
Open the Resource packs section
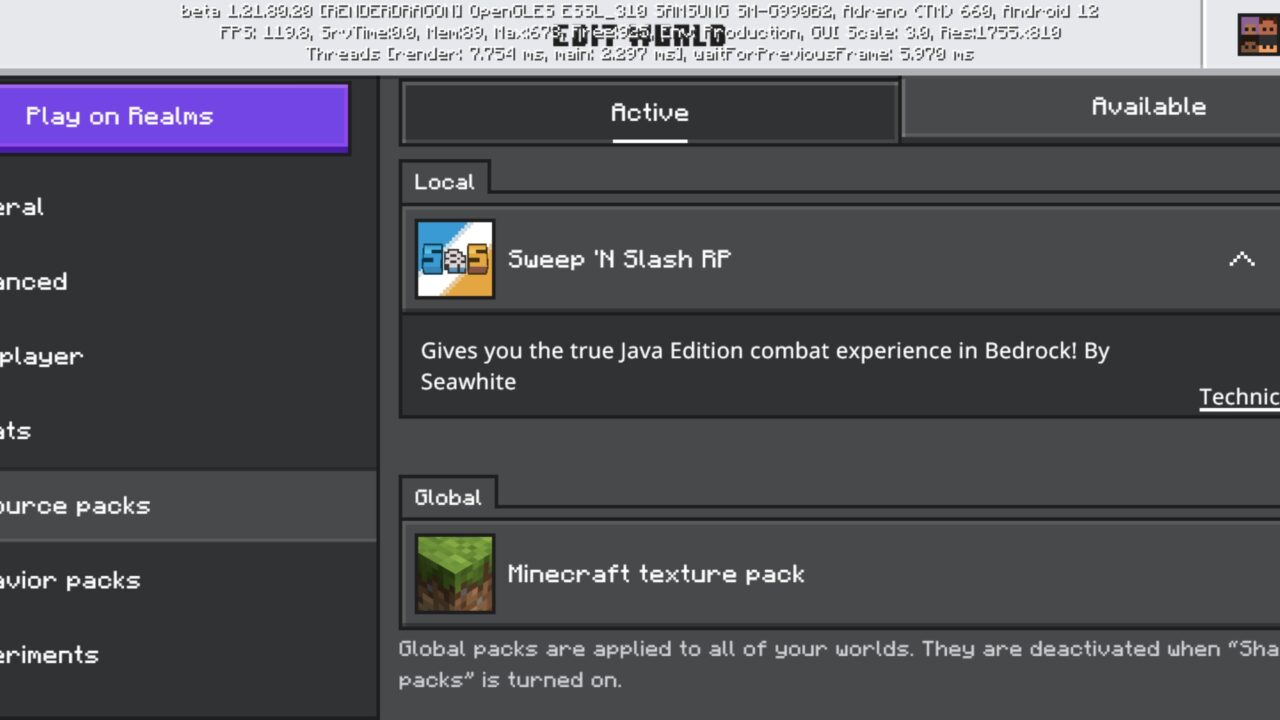click(188, 506)
